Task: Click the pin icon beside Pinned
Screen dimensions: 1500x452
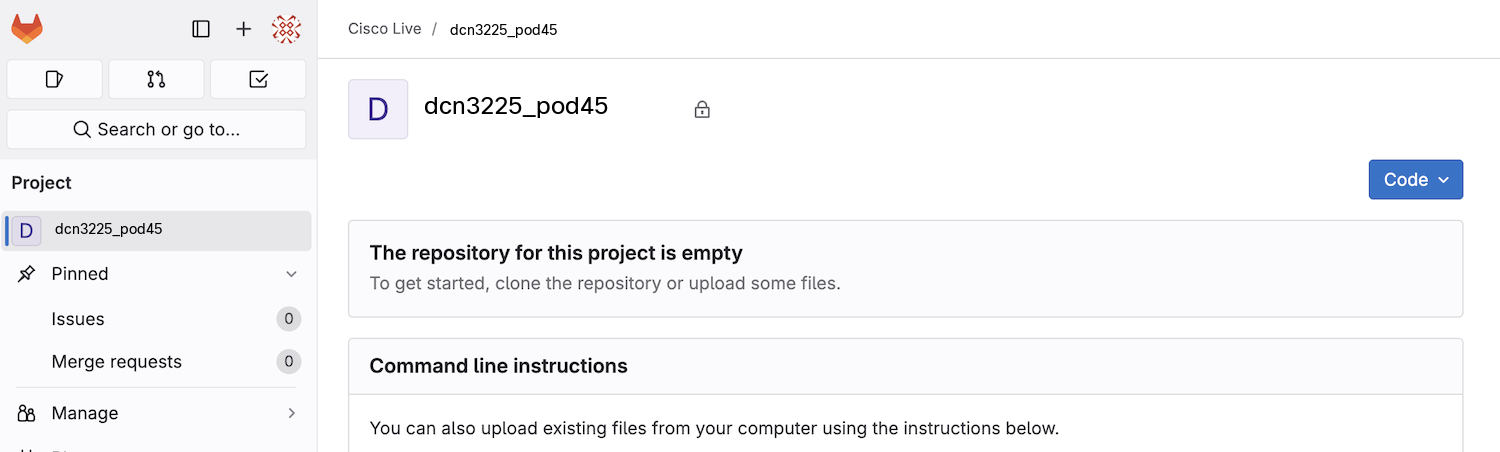Action: pyautogui.click(x=27, y=274)
